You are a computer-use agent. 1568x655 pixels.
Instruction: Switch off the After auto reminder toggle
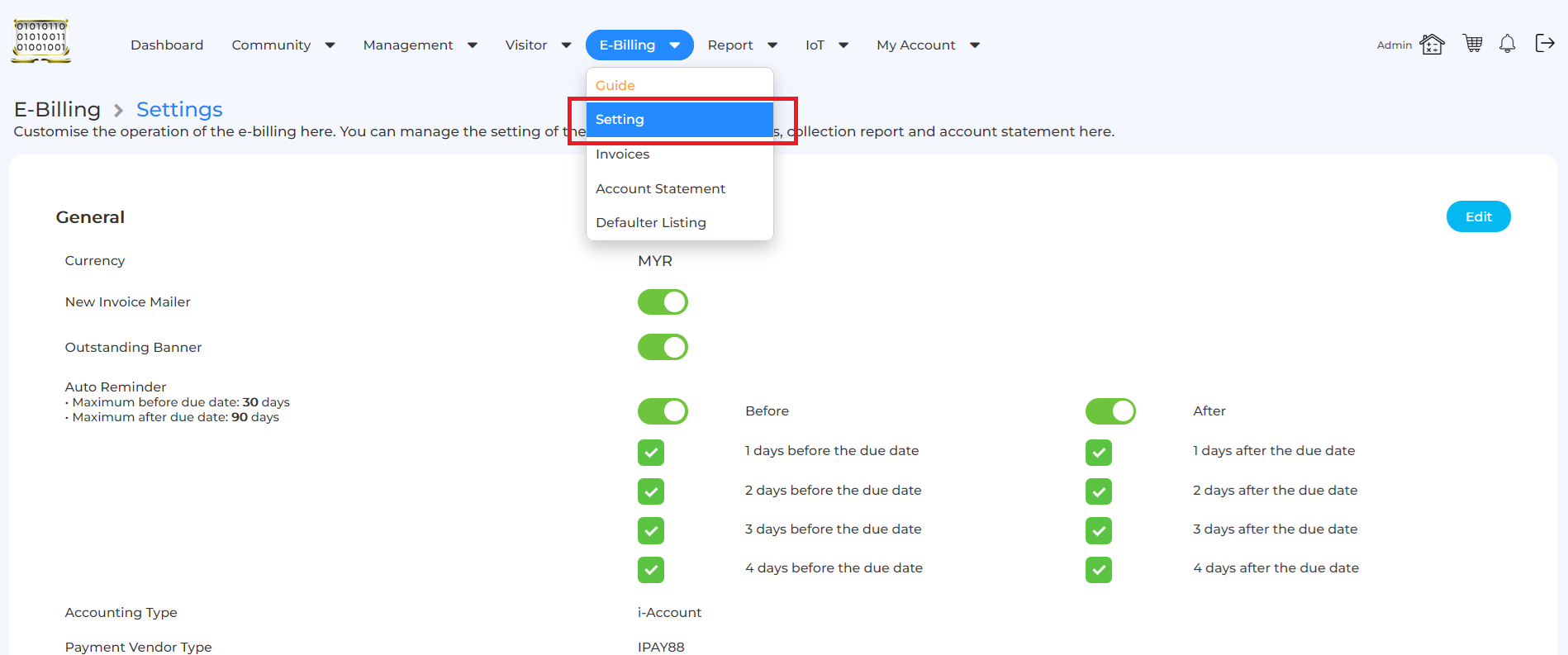pyautogui.click(x=1110, y=411)
